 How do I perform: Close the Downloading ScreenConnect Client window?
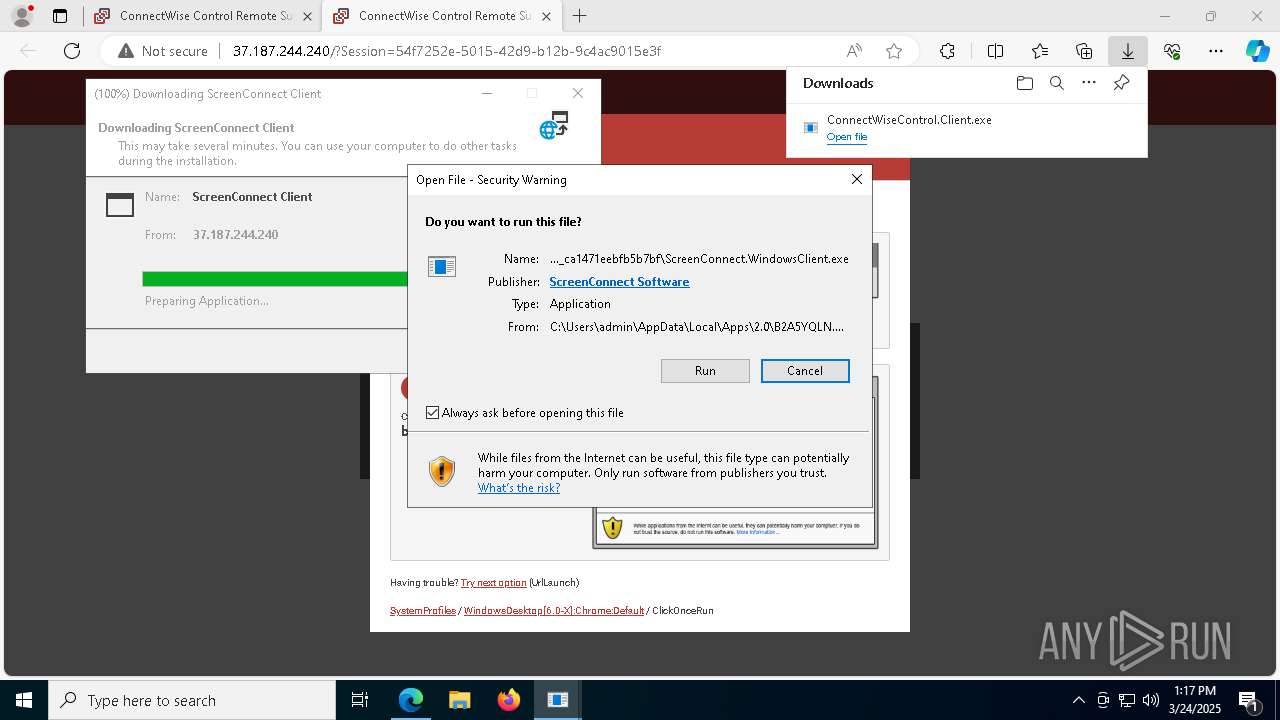pos(577,93)
